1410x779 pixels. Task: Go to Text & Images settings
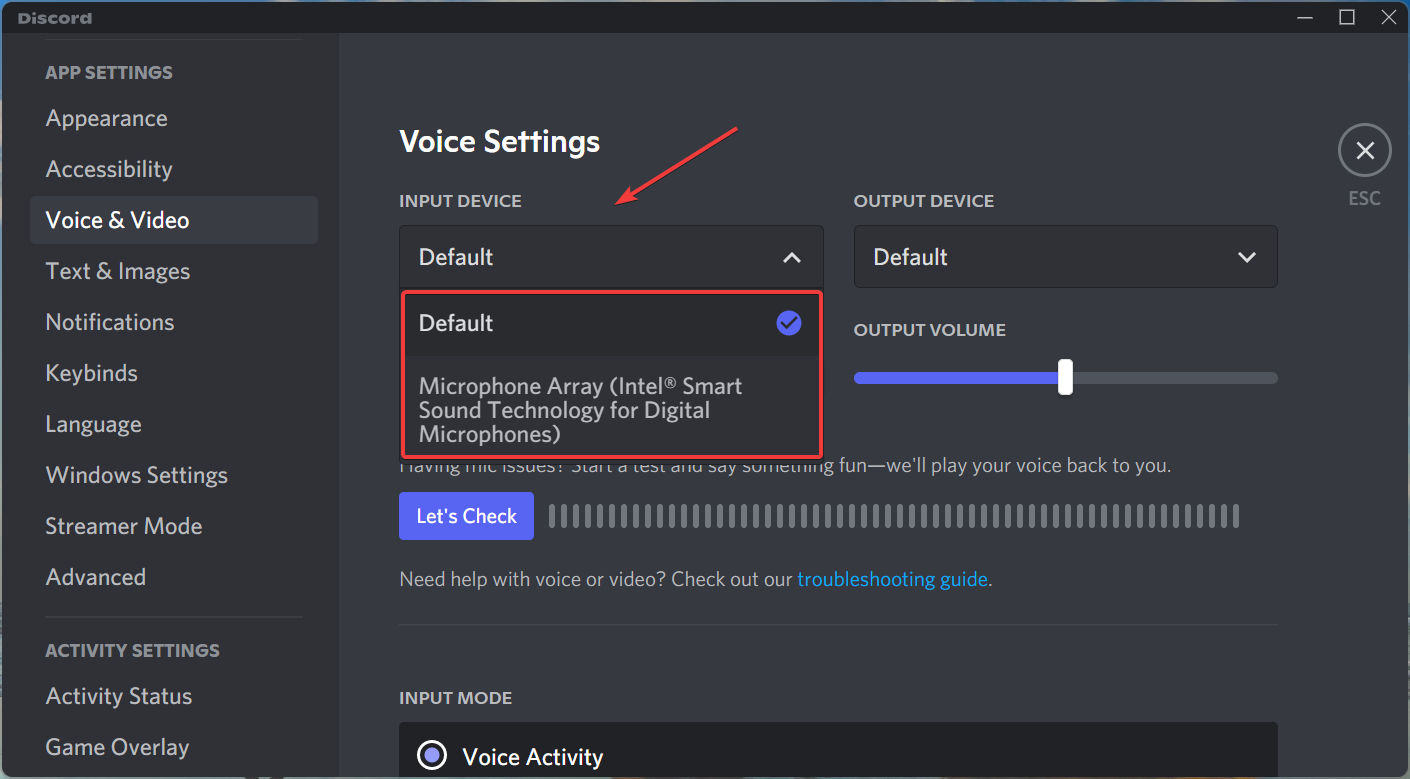pos(117,271)
